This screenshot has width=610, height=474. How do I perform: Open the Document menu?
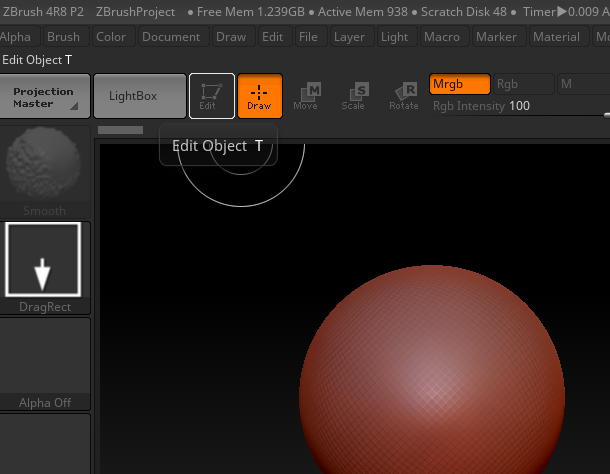[173, 37]
